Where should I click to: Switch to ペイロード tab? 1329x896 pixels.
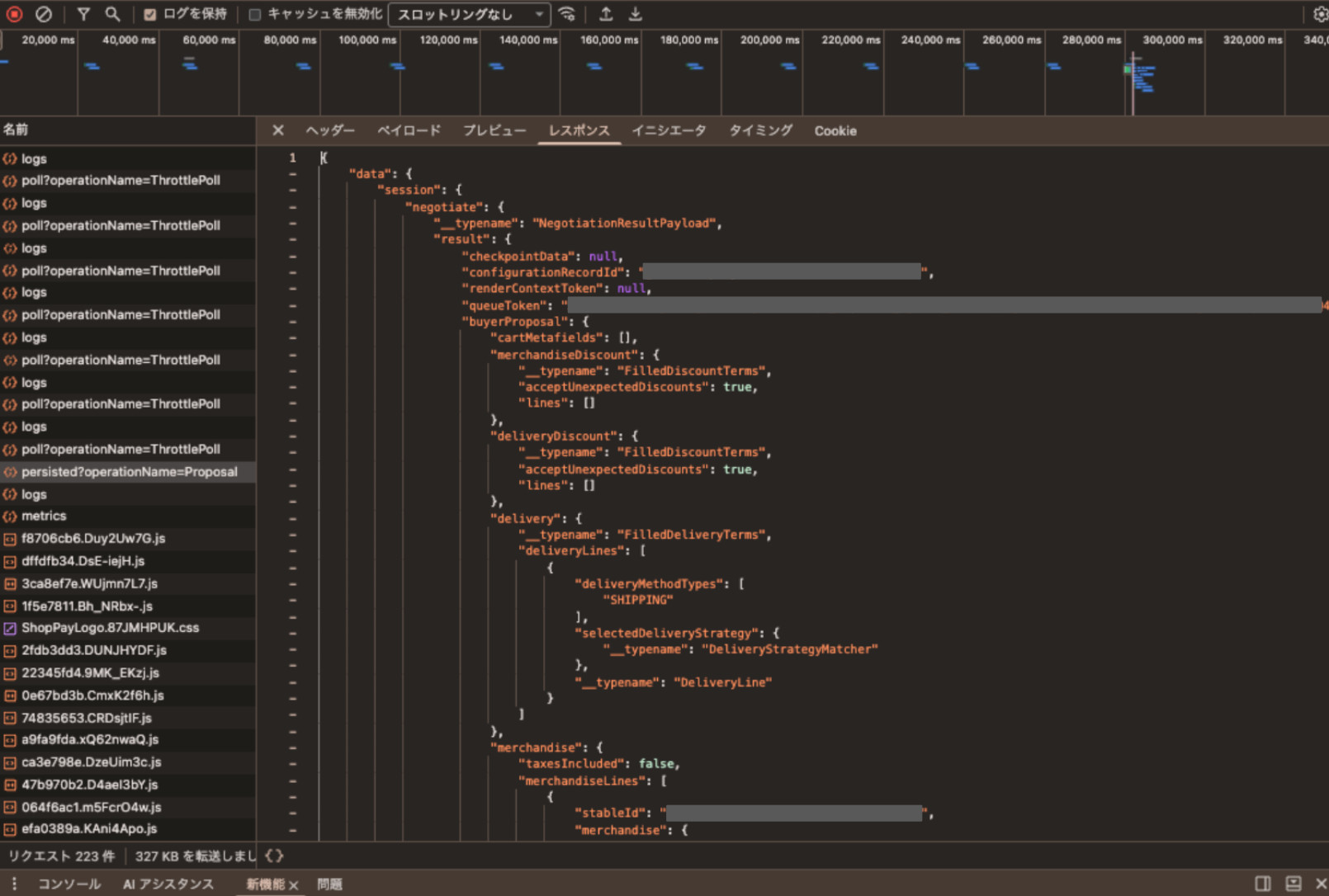pyautogui.click(x=409, y=130)
